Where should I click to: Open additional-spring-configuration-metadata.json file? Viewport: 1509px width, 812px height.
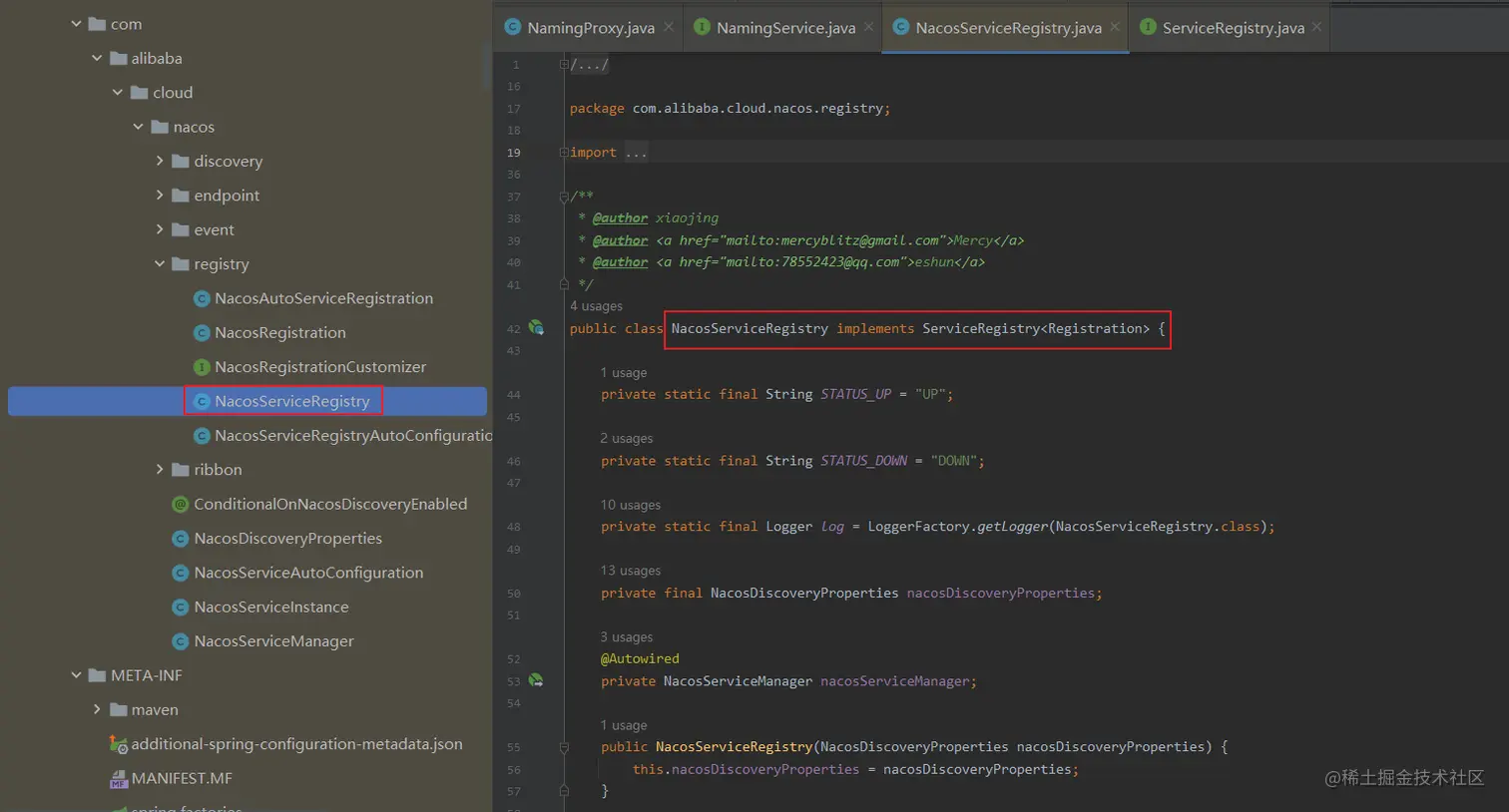296,744
